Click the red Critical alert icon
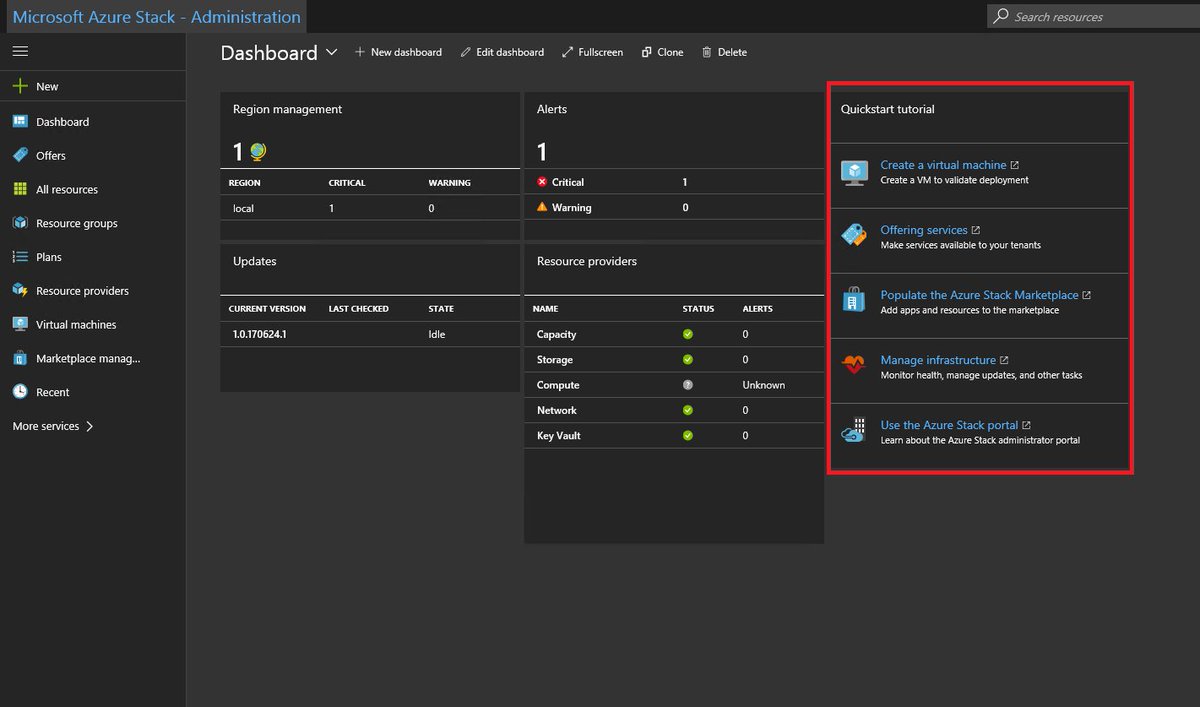The height and width of the screenshot is (707, 1200). pos(542,182)
